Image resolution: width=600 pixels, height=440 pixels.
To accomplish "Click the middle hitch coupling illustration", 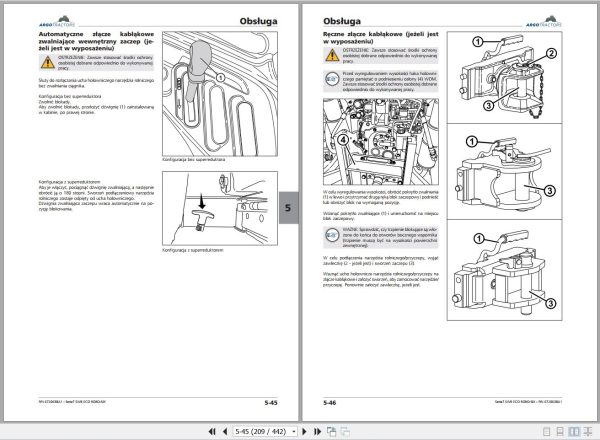I will (x=504, y=171).
